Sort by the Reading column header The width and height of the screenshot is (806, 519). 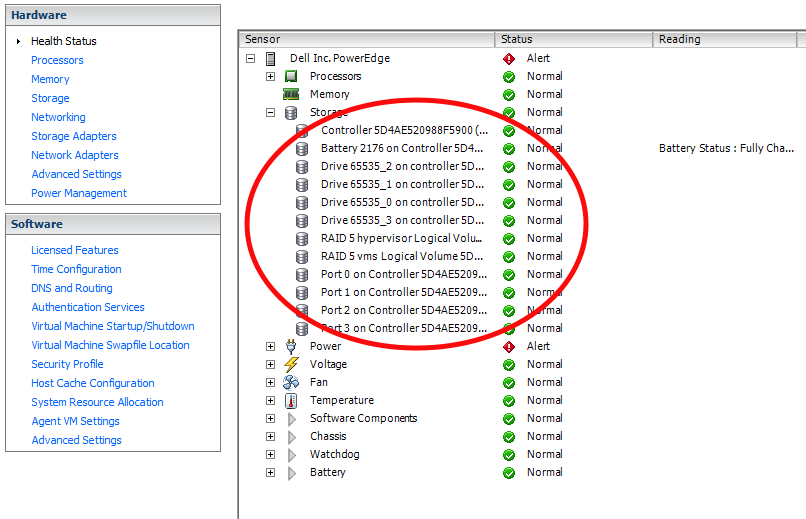(x=724, y=40)
